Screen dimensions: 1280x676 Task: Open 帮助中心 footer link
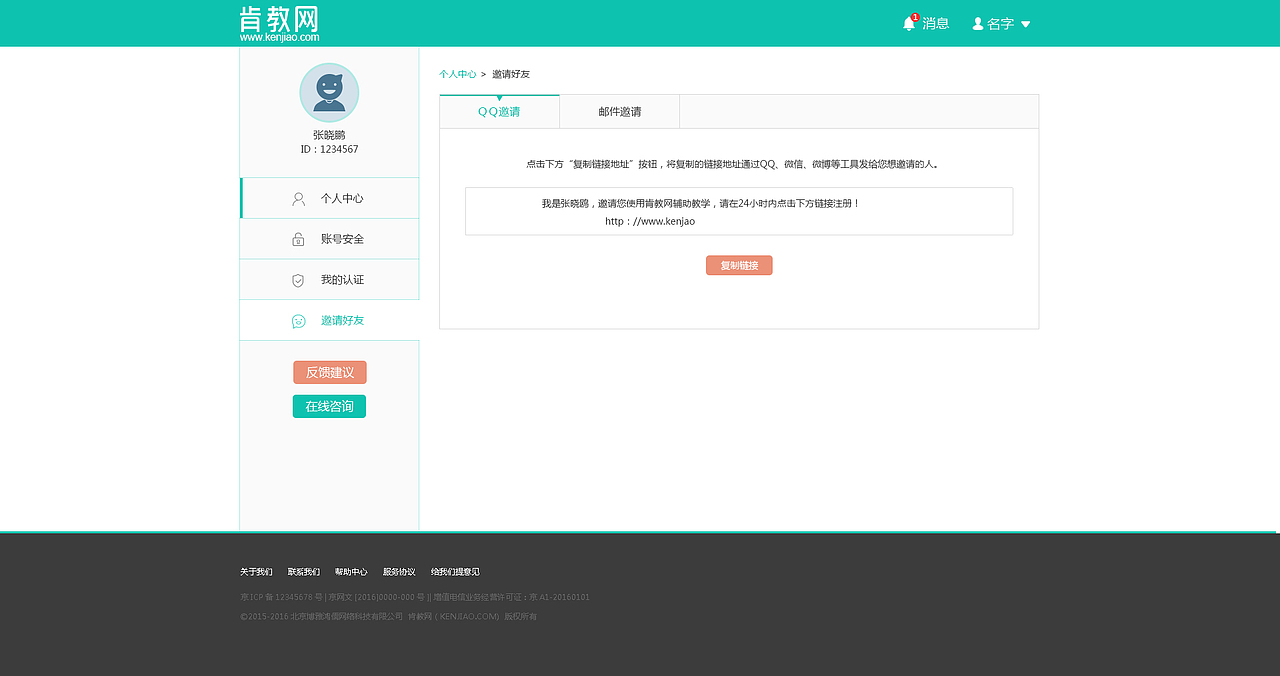click(x=351, y=572)
